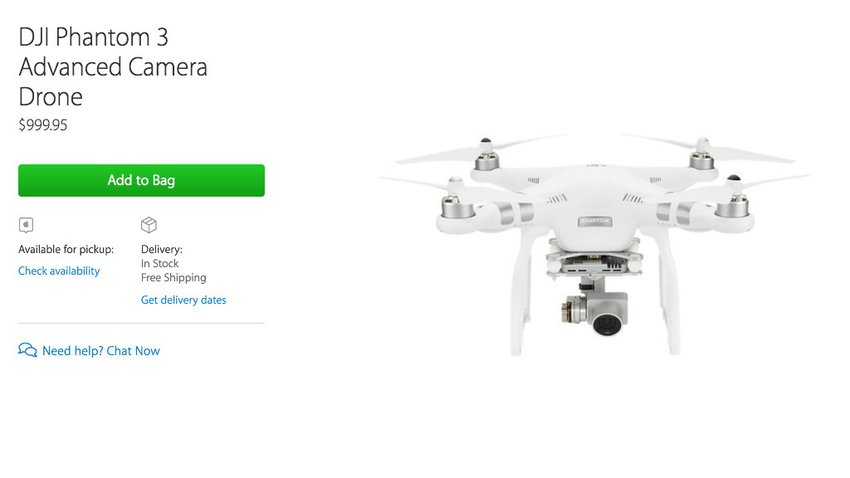Click the DJI Phantom 3 product title
The height and width of the screenshot is (478, 850).
click(x=113, y=67)
